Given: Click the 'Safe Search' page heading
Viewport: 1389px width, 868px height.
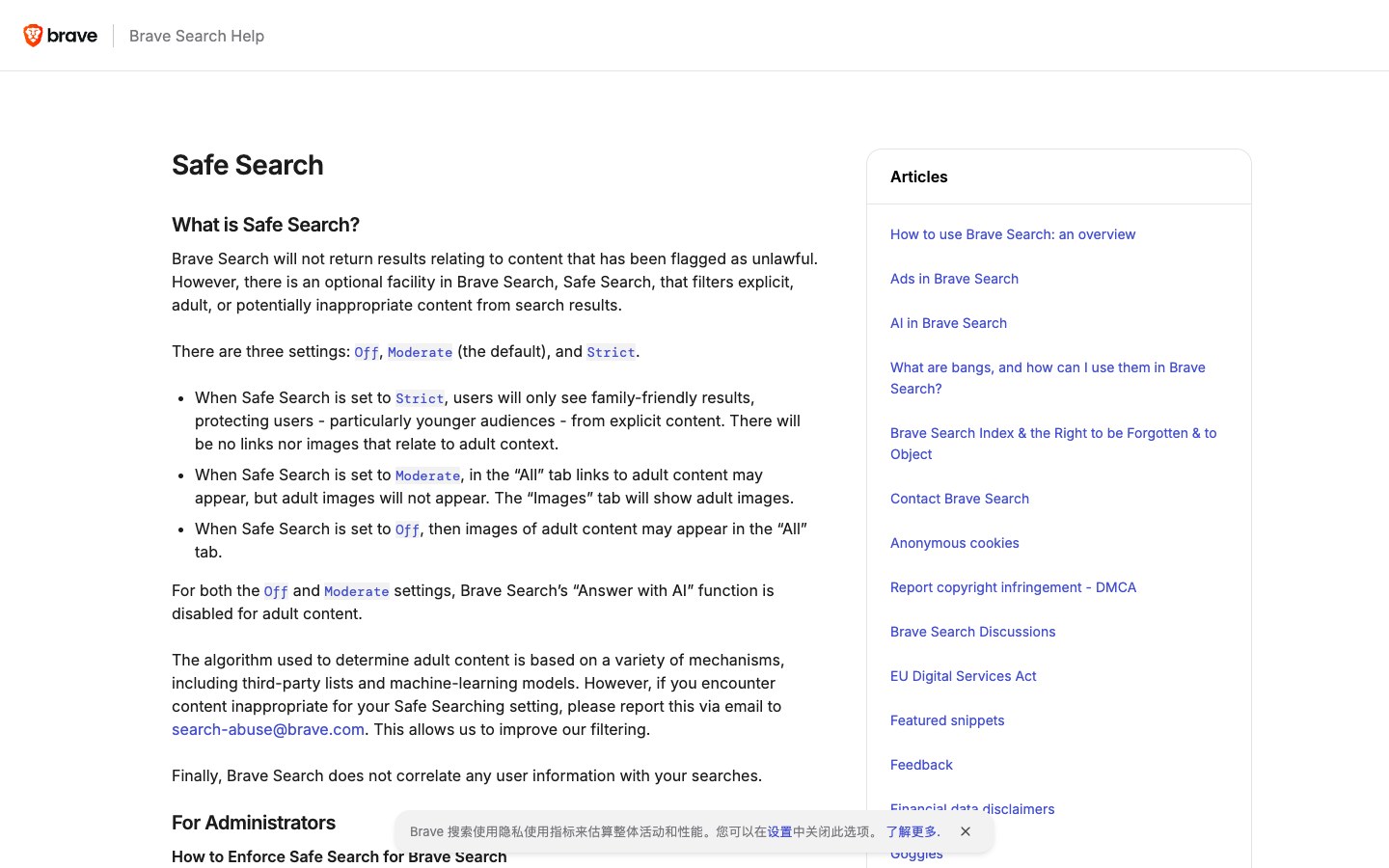Looking at the screenshot, I should (248, 165).
